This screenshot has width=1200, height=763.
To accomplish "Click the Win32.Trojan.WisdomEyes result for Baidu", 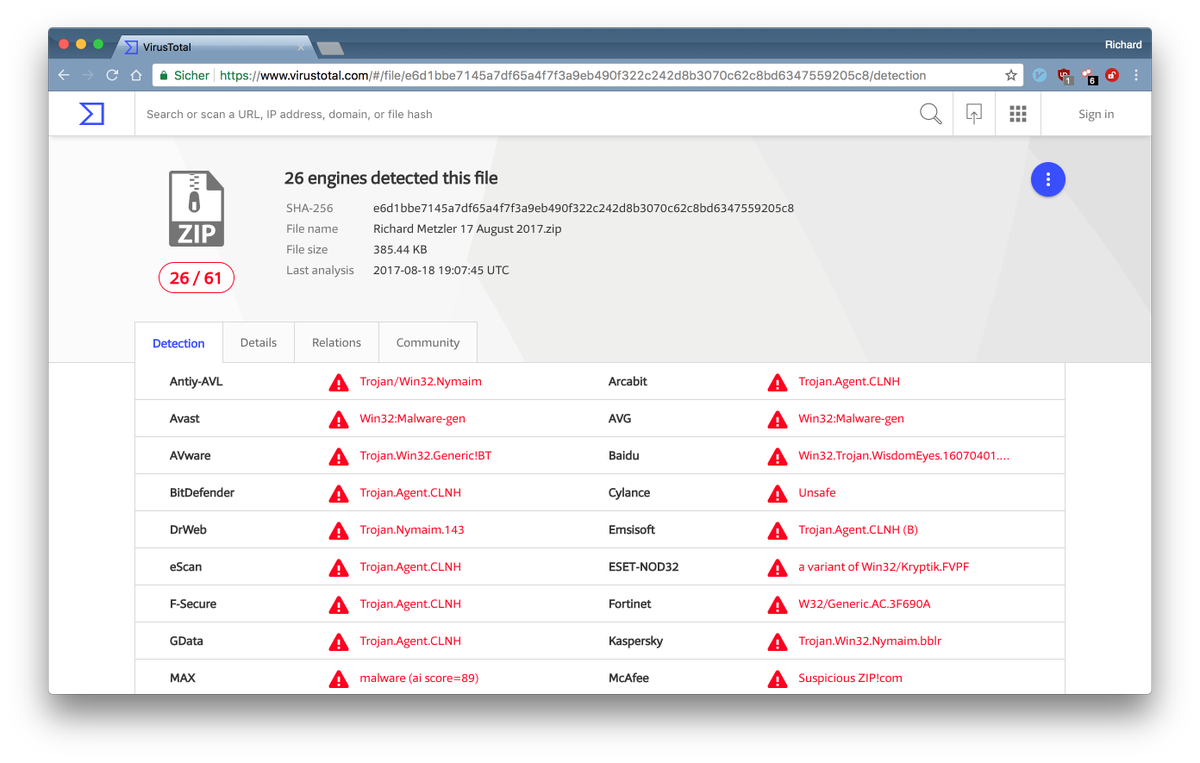I will point(904,455).
